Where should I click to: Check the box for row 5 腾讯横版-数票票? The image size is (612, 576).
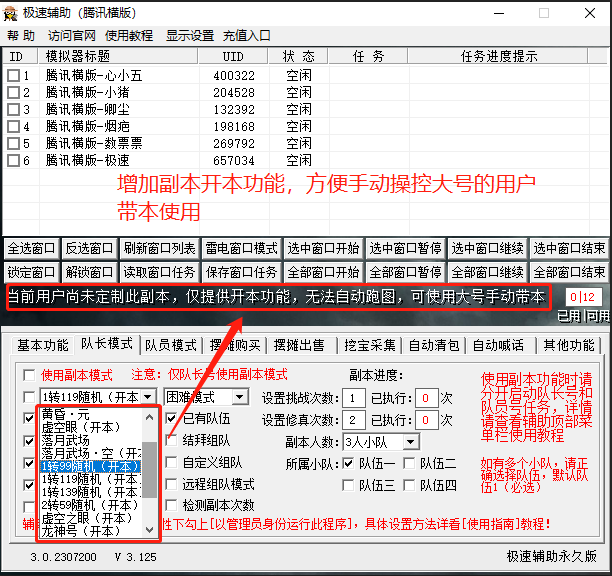point(14,143)
